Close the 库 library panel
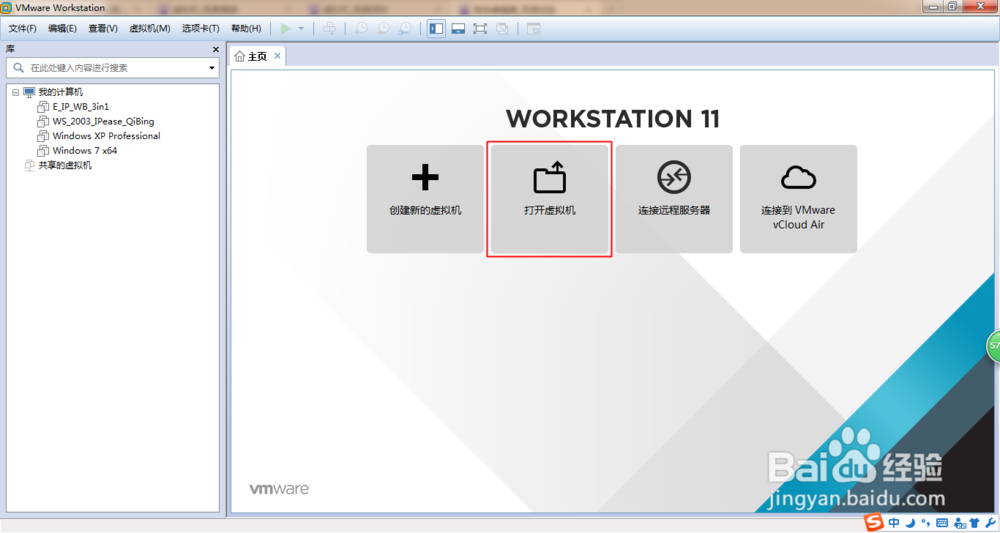Image resolution: width=1000 pixels, height=533 pixels. click(x=216, y=49)
